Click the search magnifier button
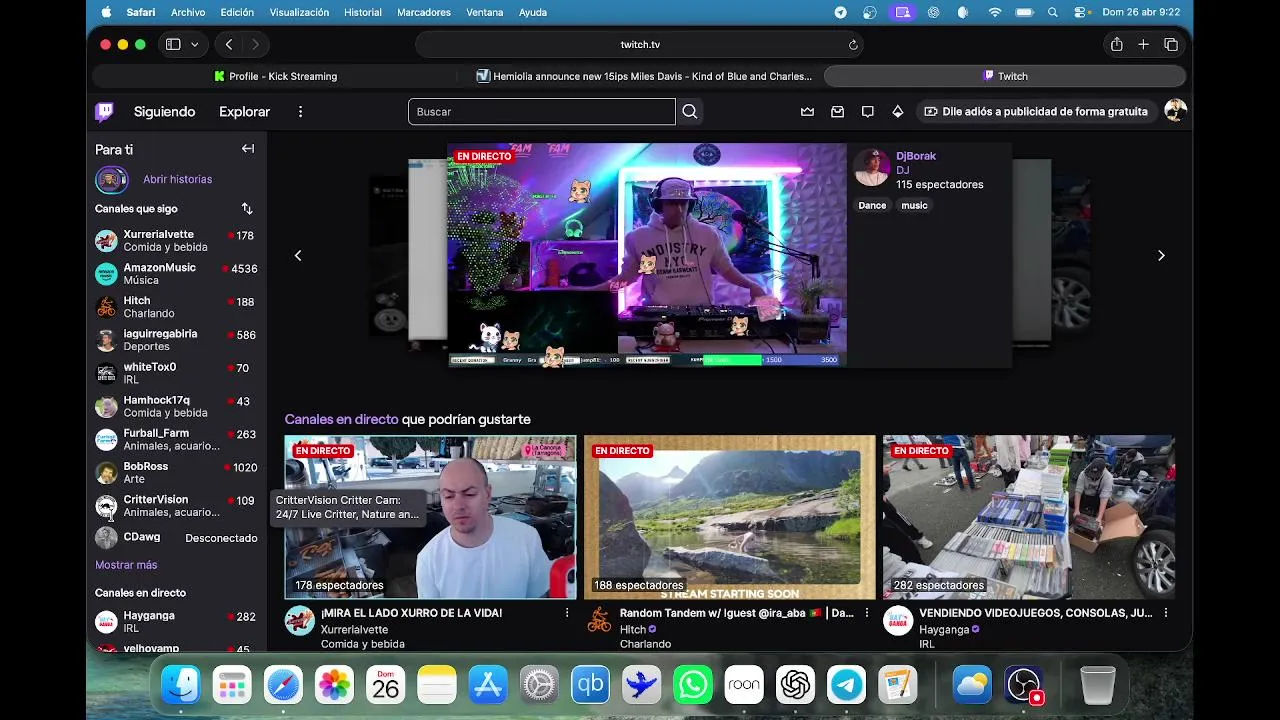This screenshot has height=720, width=1280. pos(690,112)
